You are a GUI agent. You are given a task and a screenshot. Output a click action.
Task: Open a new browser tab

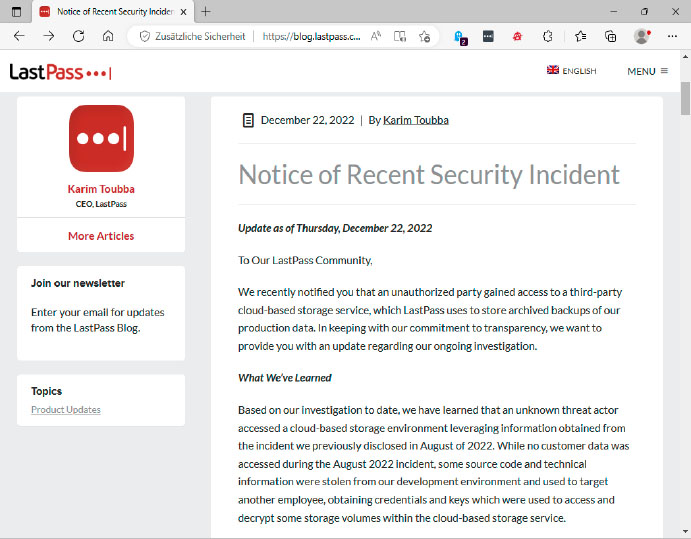click(x=205, y=12)
